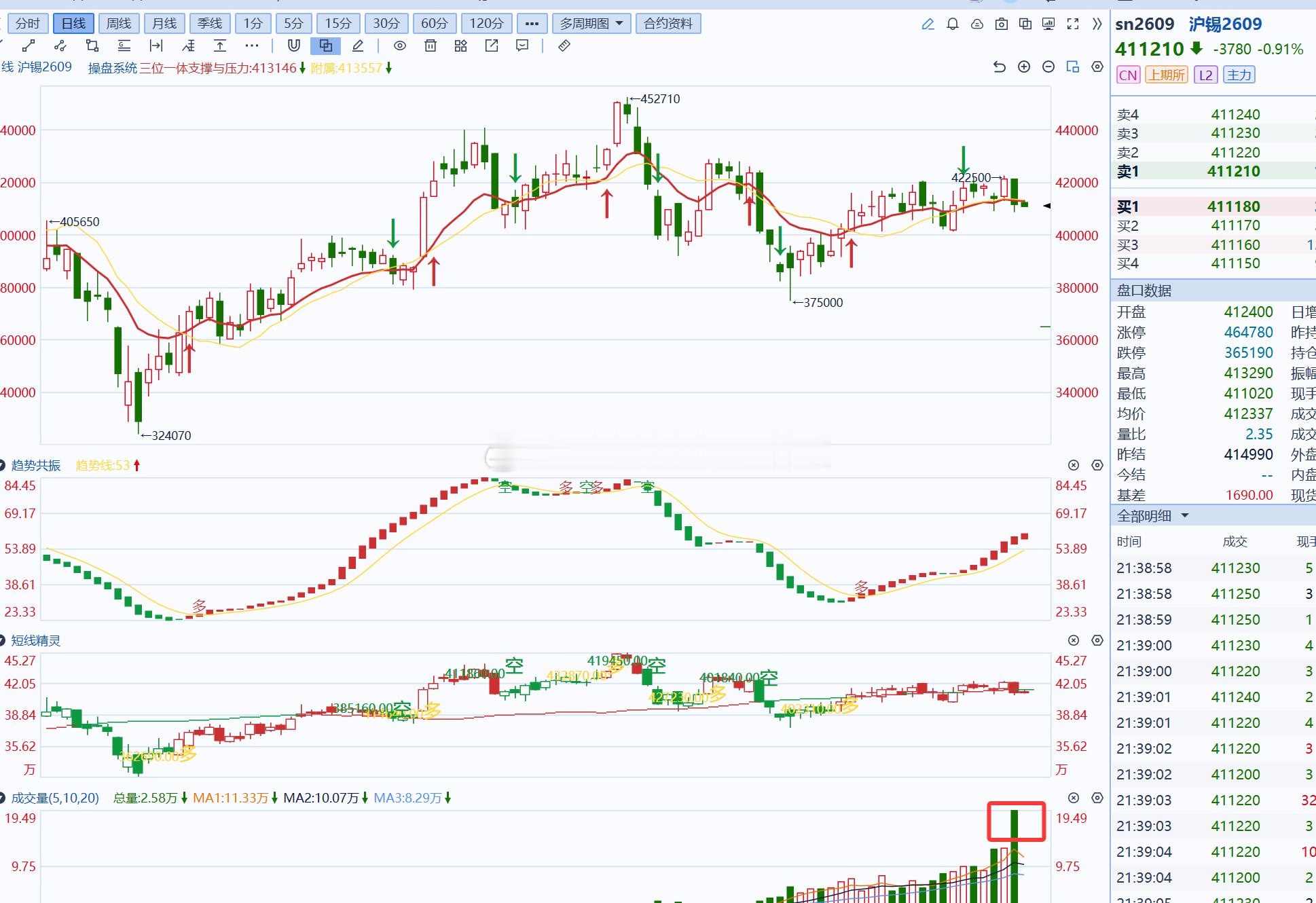Open the 多周期图 dropdown
Image resolution: width=1316 pixels, height=903 pixels.
point(591,24)
